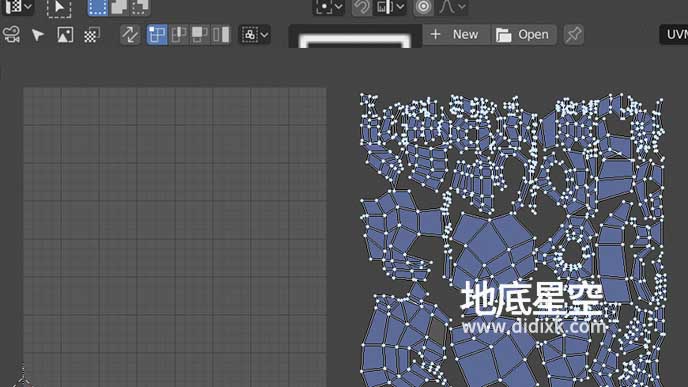Click the Open image button
Image resolution: width=688 pixels, height=387 pixels.
pos(523,35)
